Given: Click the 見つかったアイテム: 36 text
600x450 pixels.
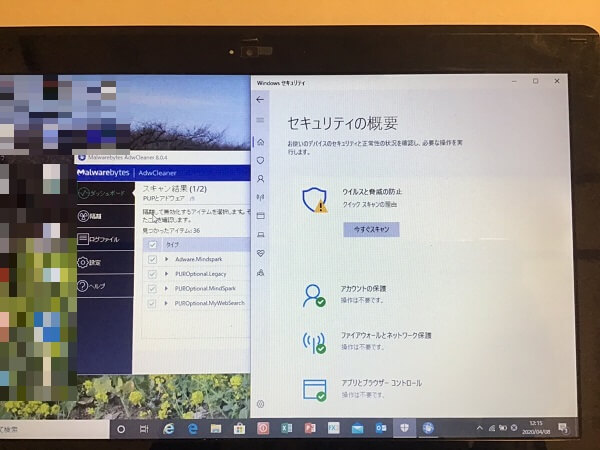Looking at the screenshot, I should [171, 231].
